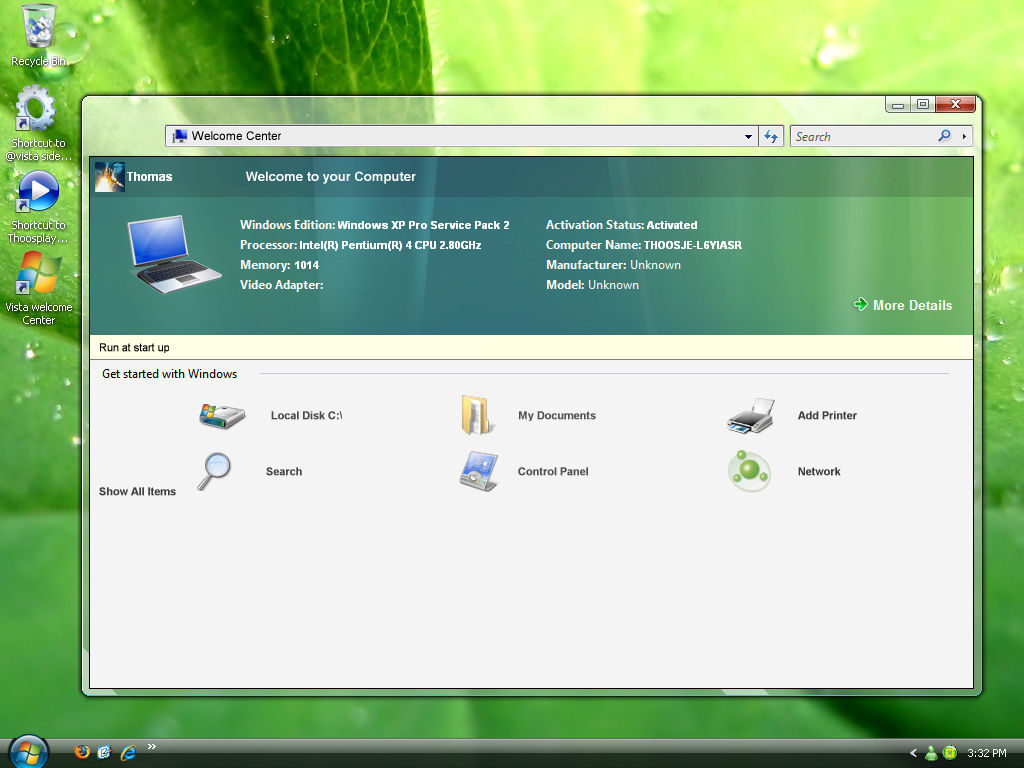The height and width of the screenshot is (768, 1024).
Task: Click the Local Disk C:\ label
Action: click(x=306, y=415)
